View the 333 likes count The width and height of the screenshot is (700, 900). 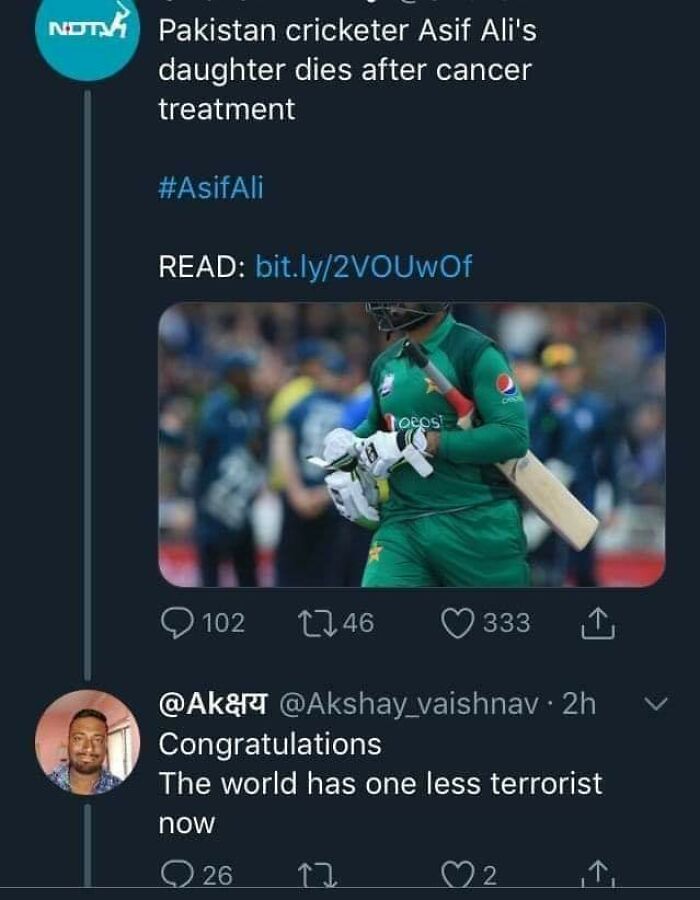[x=506, y=623]
